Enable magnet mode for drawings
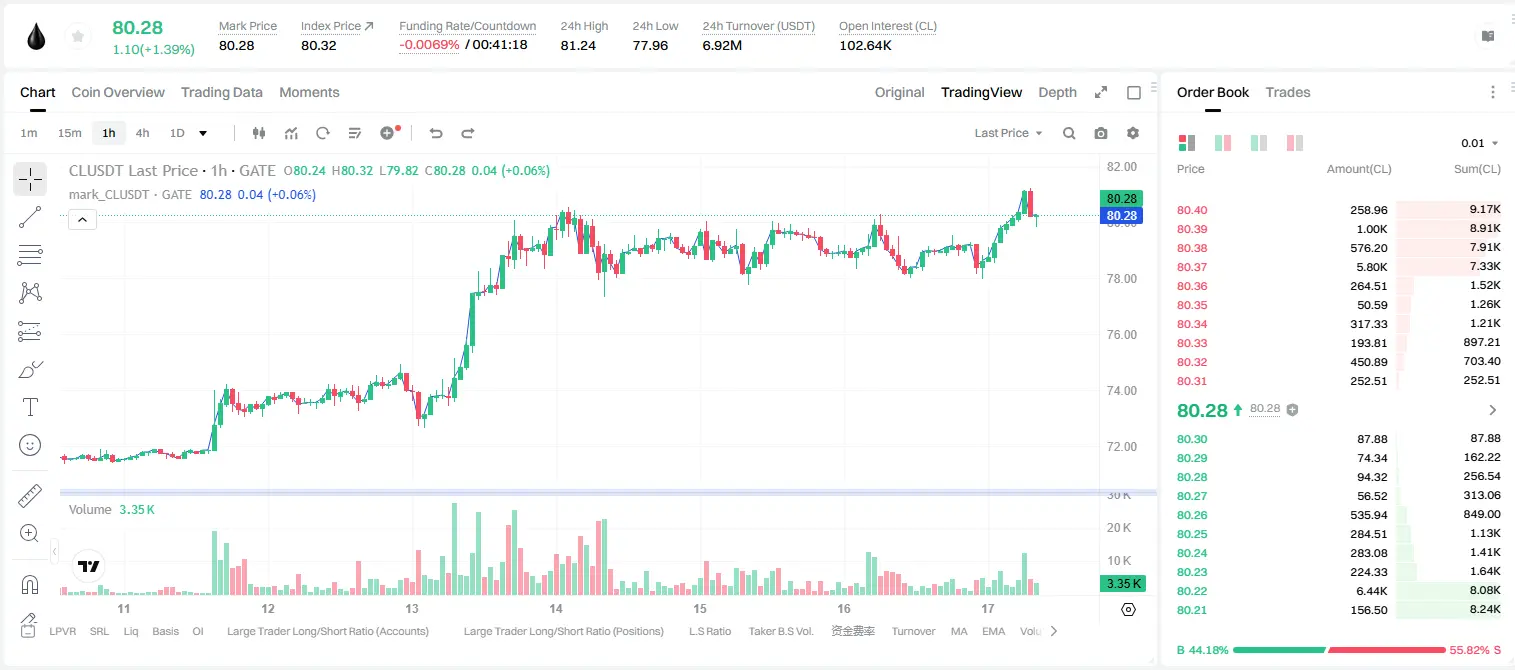This screenshot has width=1515, height=670. (30, 584)
